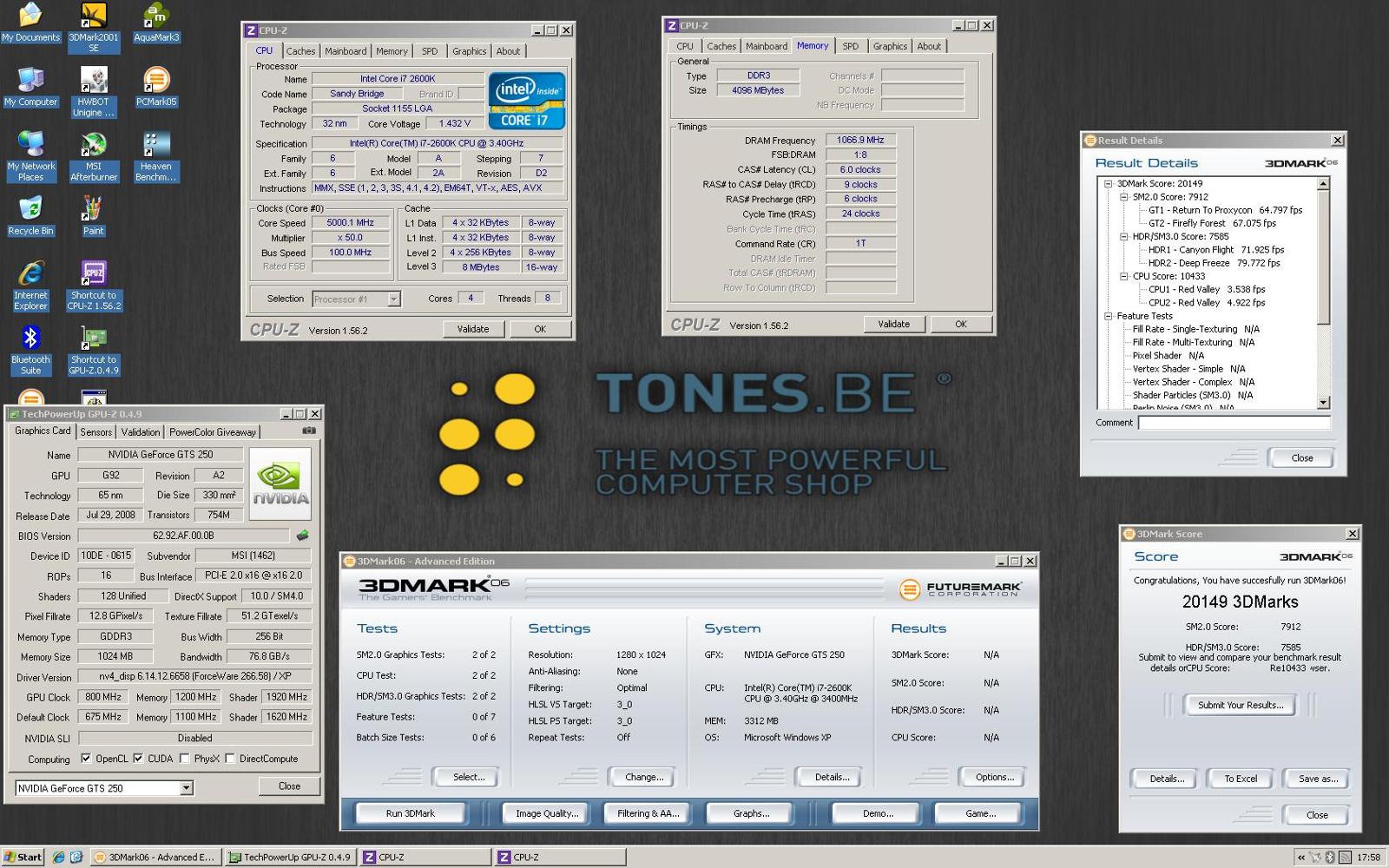Collapse the CPU Score tree node
Screen dimensions: 1389x868
(x=1123, y=276)
